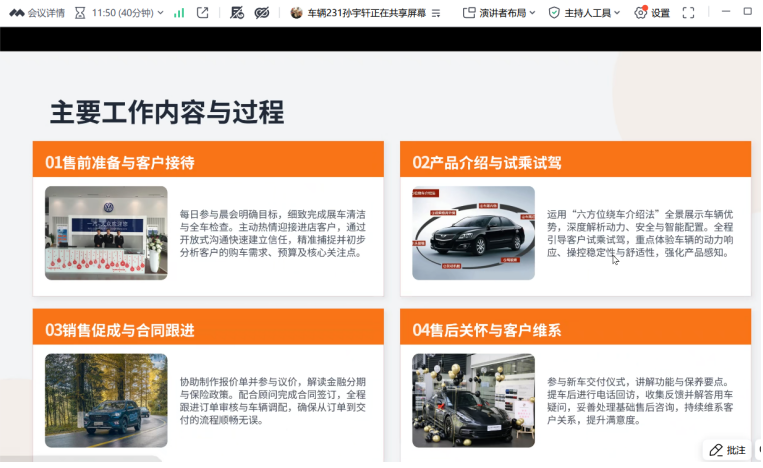The image size is (763, 468).
Task: Open the list icon beside the sharing label
Action: pyautogui.click(x=436, y=13)
